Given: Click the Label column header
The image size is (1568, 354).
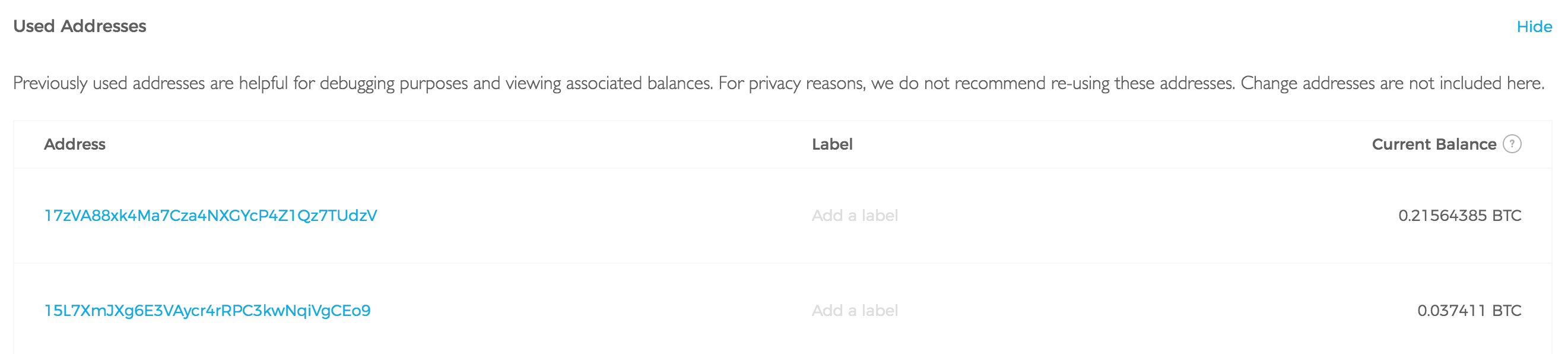Looking at the screenshot, I should 832,144.
